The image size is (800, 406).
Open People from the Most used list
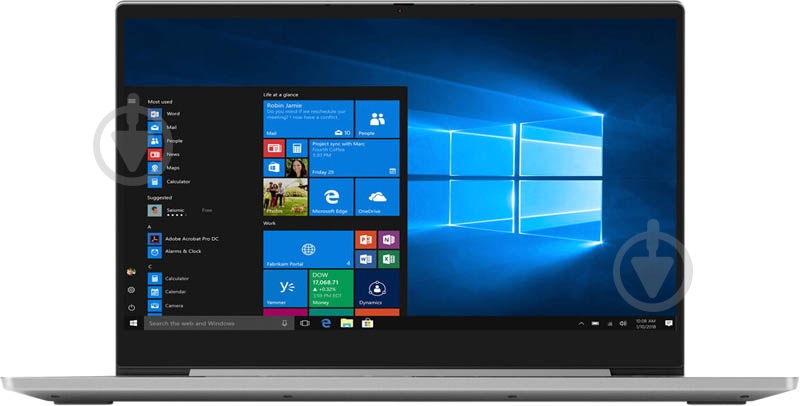(x=165, y=141)
